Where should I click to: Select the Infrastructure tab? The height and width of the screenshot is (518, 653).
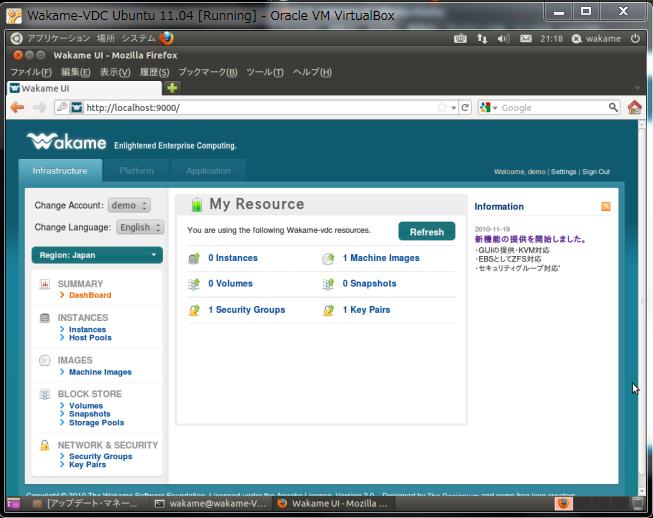(x=60, y=171)
